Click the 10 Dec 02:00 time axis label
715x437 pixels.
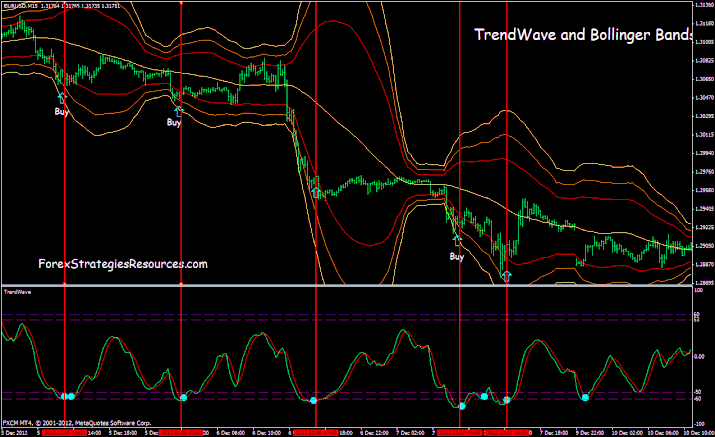[x=627, y=432]
